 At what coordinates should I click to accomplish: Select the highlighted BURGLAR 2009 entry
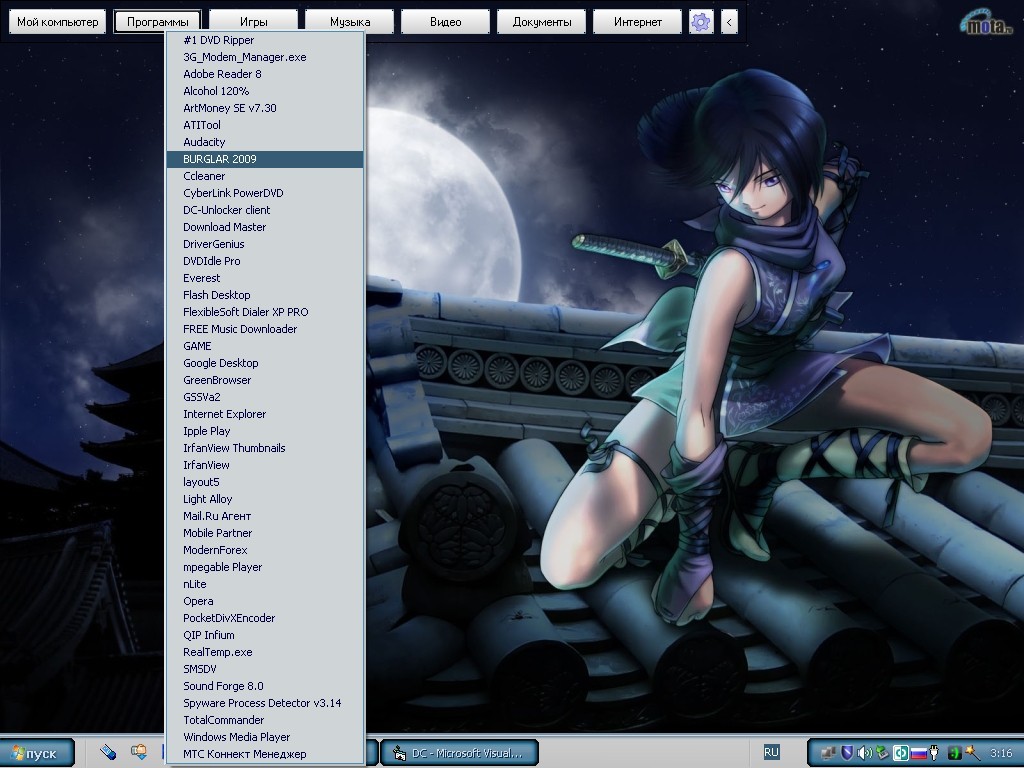point(265,159)
